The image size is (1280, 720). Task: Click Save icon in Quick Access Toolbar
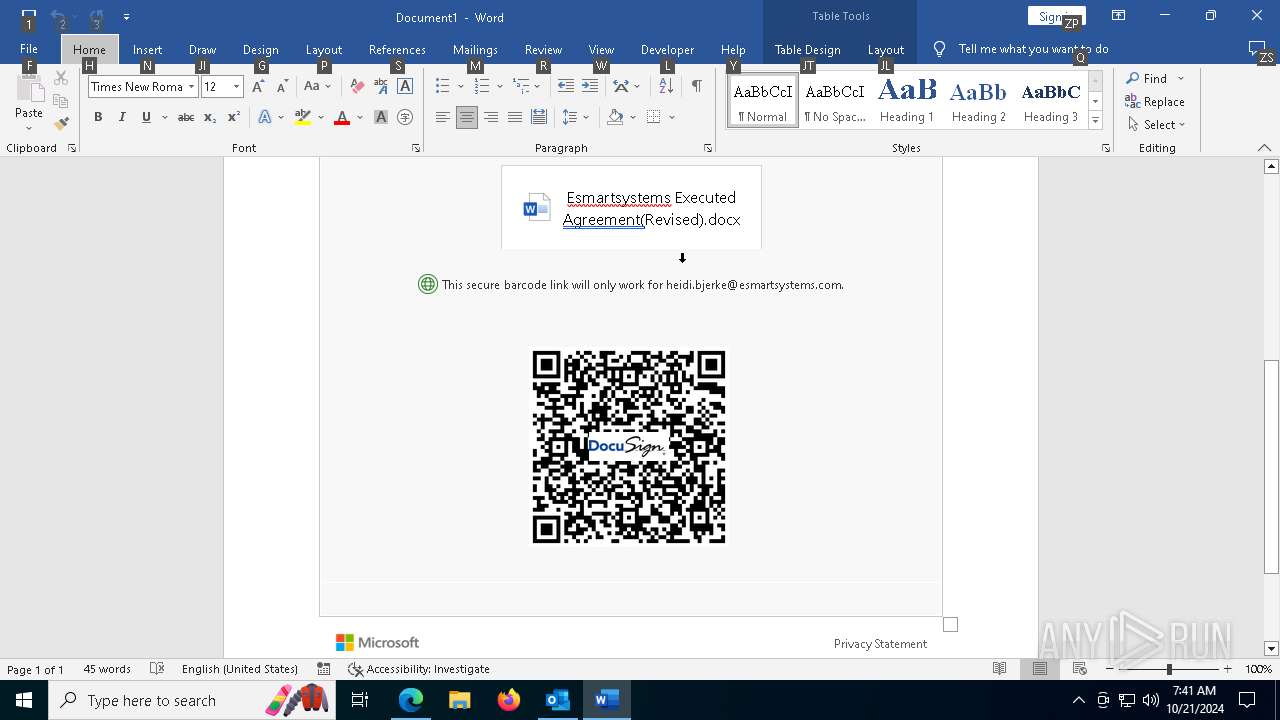29,17
